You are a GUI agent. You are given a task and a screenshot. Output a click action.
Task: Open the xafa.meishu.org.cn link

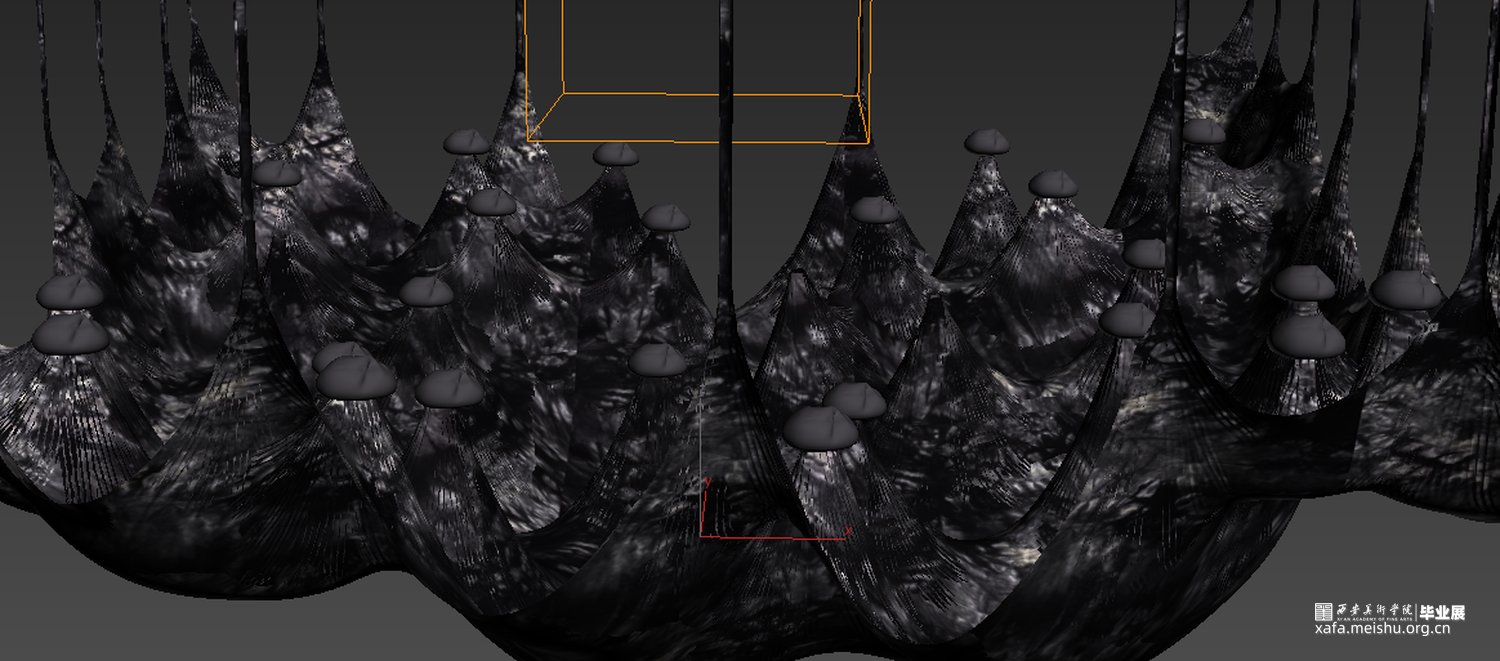click(x=1382, y=630)
